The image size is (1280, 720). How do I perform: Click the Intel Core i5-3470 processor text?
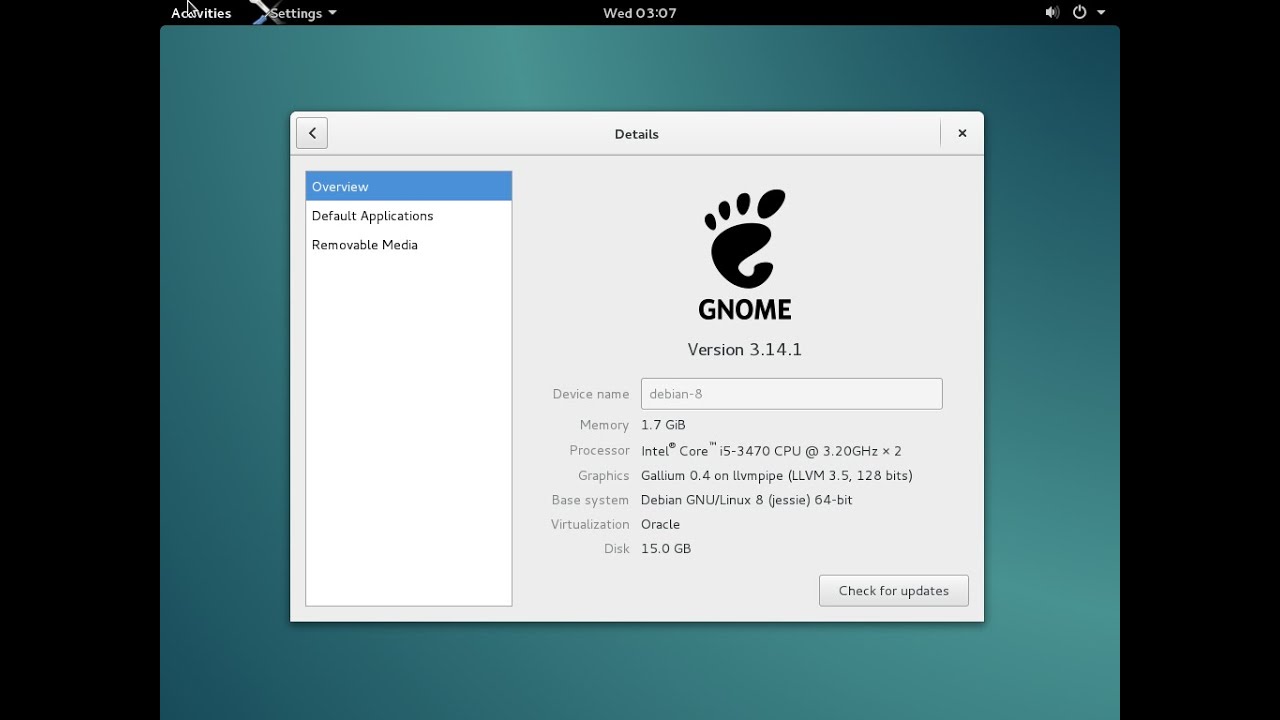coord(771,450)
